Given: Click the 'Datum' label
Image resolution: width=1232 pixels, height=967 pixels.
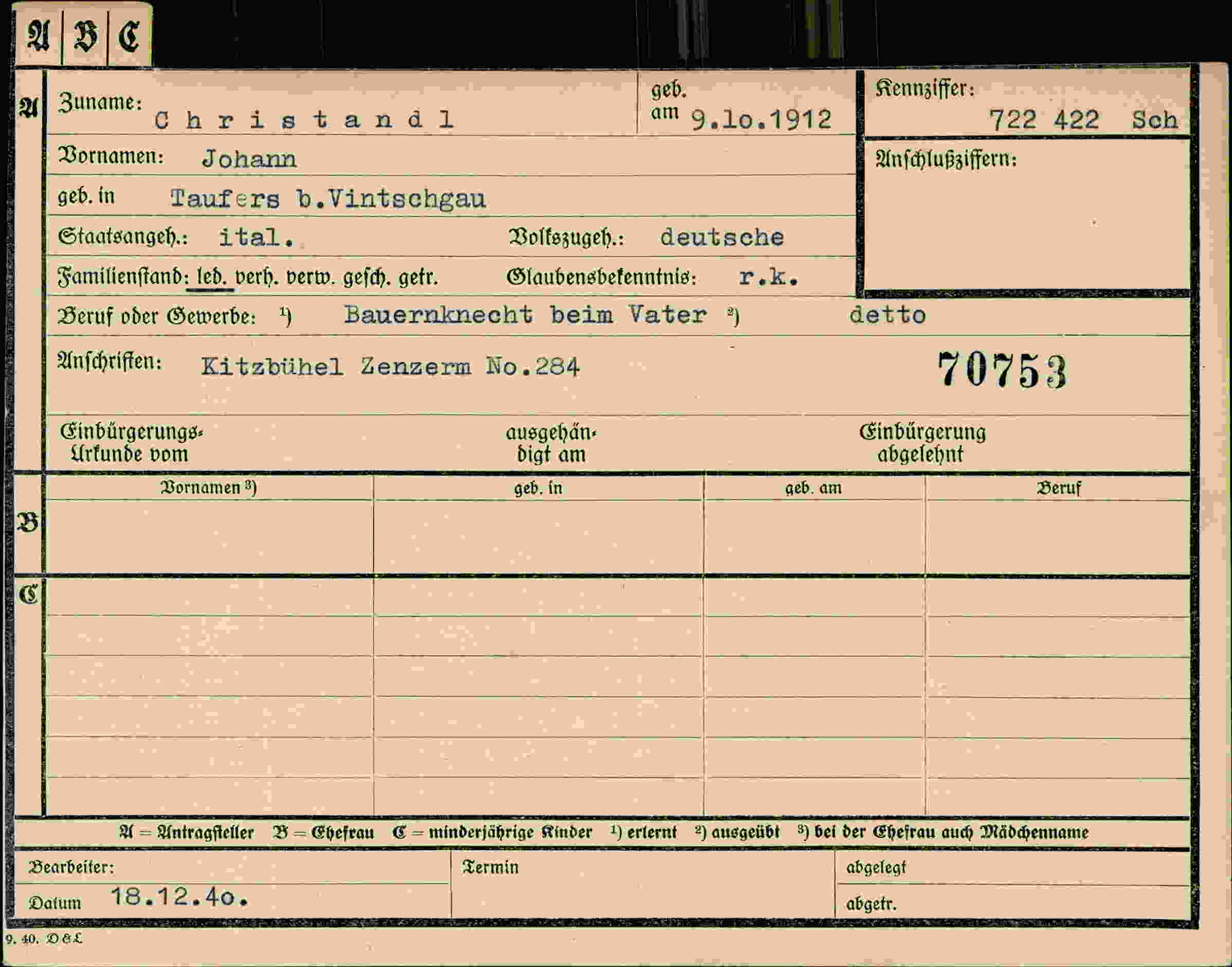Looking at the screenshot, I should (x=55, y=903).
